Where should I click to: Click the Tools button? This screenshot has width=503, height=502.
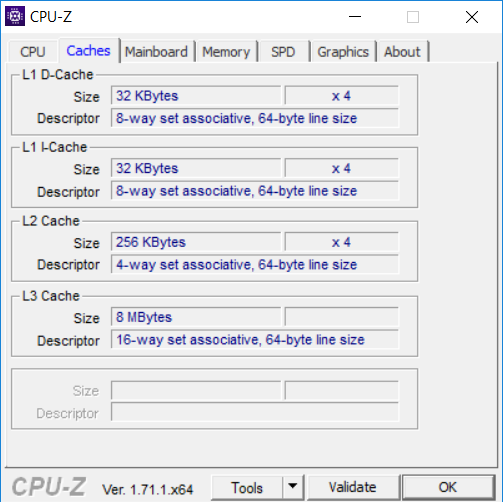pyautogui.click(x=247, y=487)
